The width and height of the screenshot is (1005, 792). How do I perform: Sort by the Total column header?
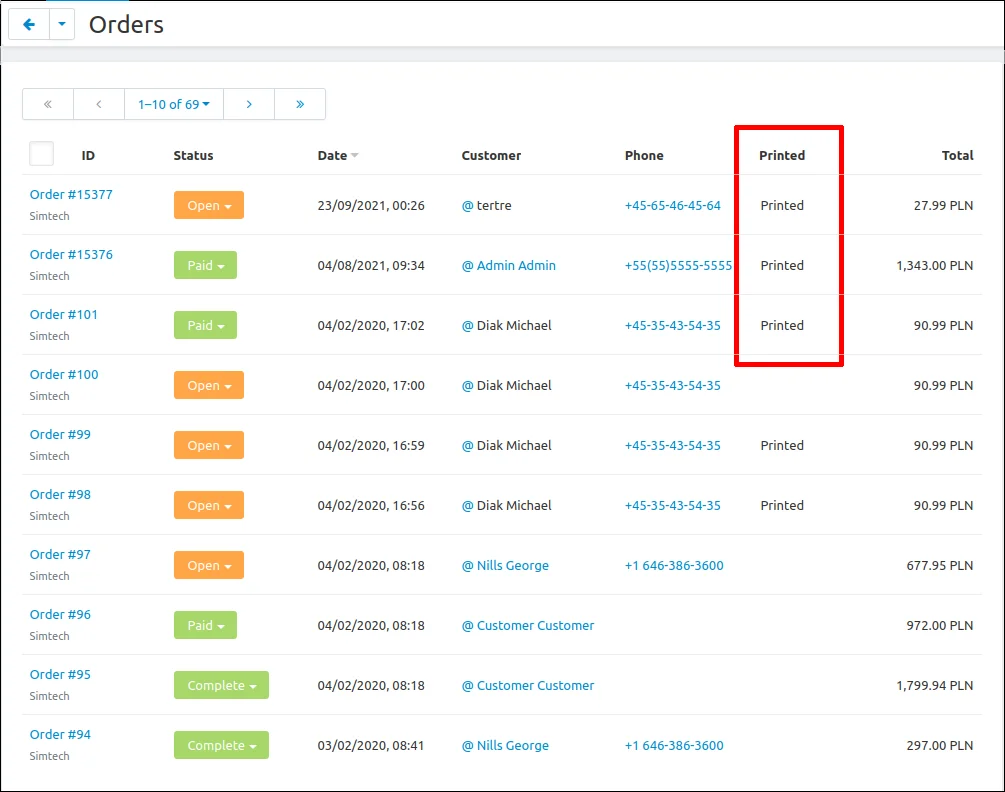point(957,155)
